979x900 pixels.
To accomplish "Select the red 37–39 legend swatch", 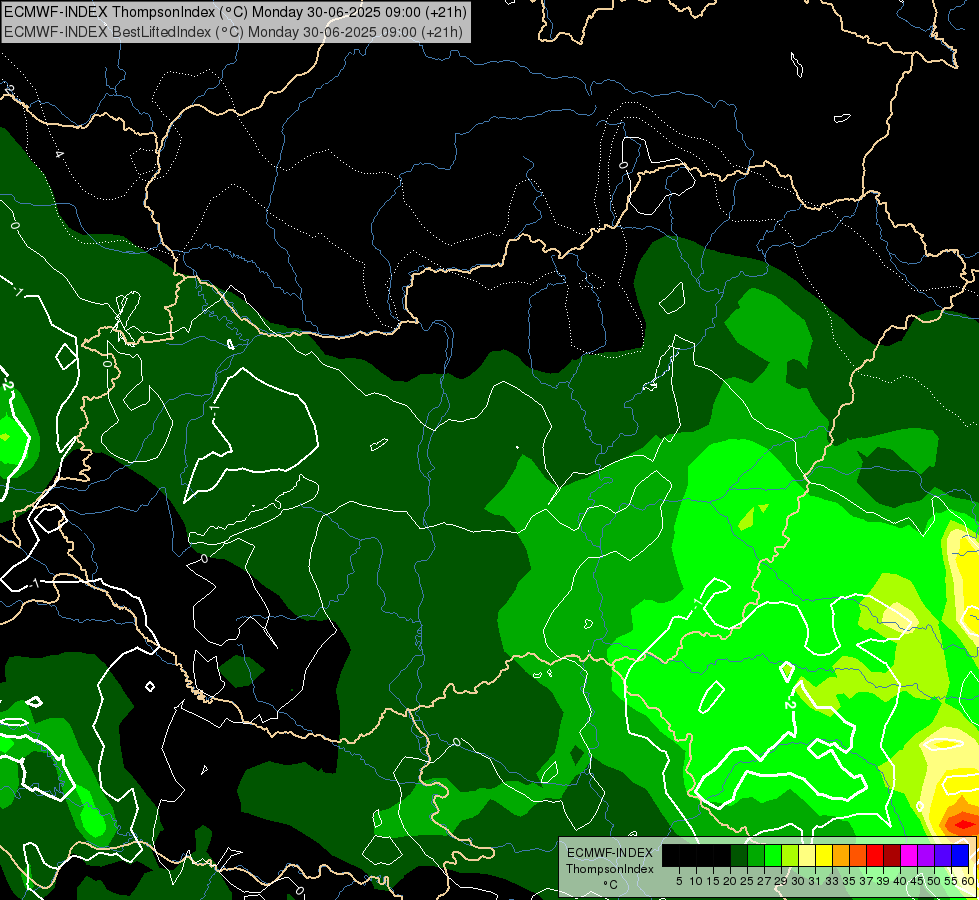I will pyautogui.click(x=875, y=855).
